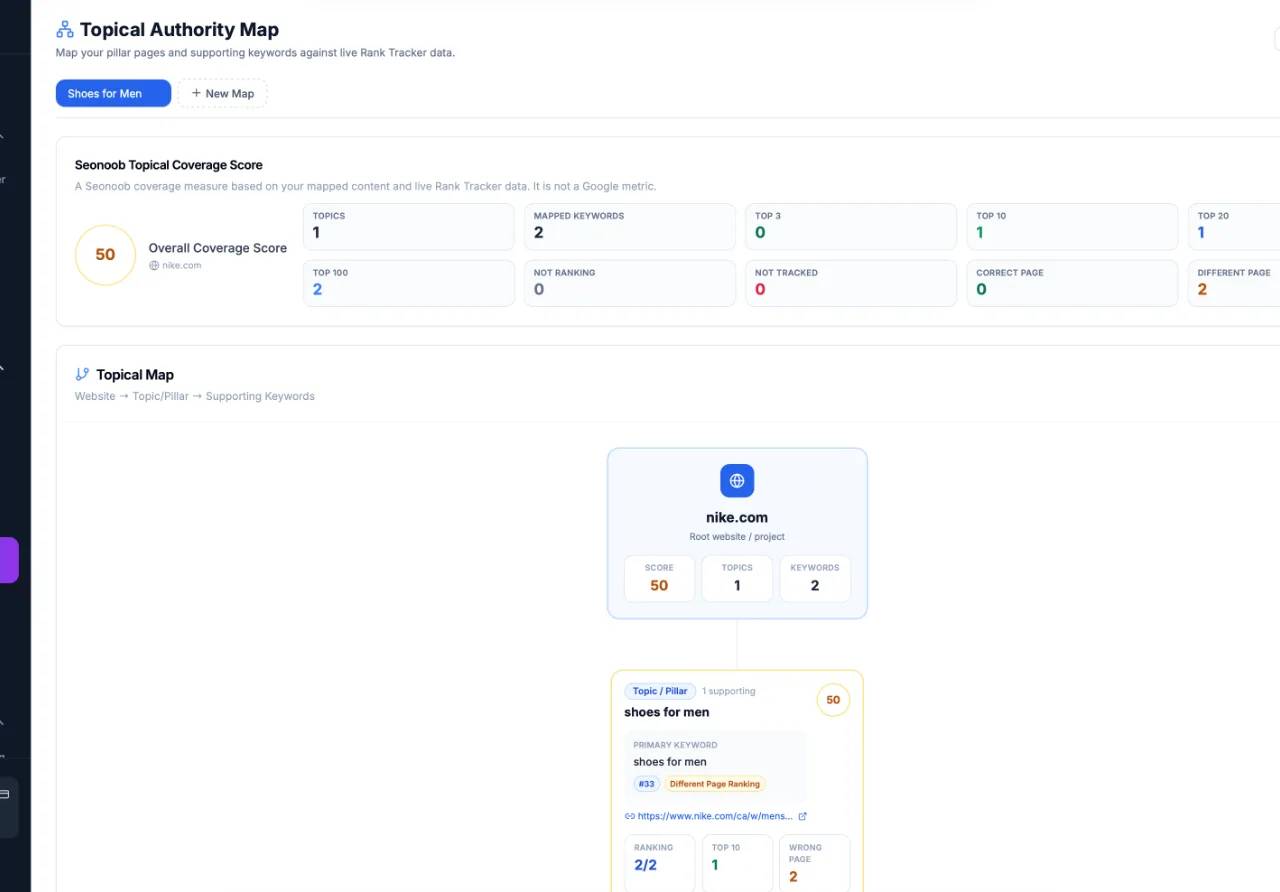Create a map with the New Map button
The height and width of the screenshot is (892, 1280).
coord(222,93)
